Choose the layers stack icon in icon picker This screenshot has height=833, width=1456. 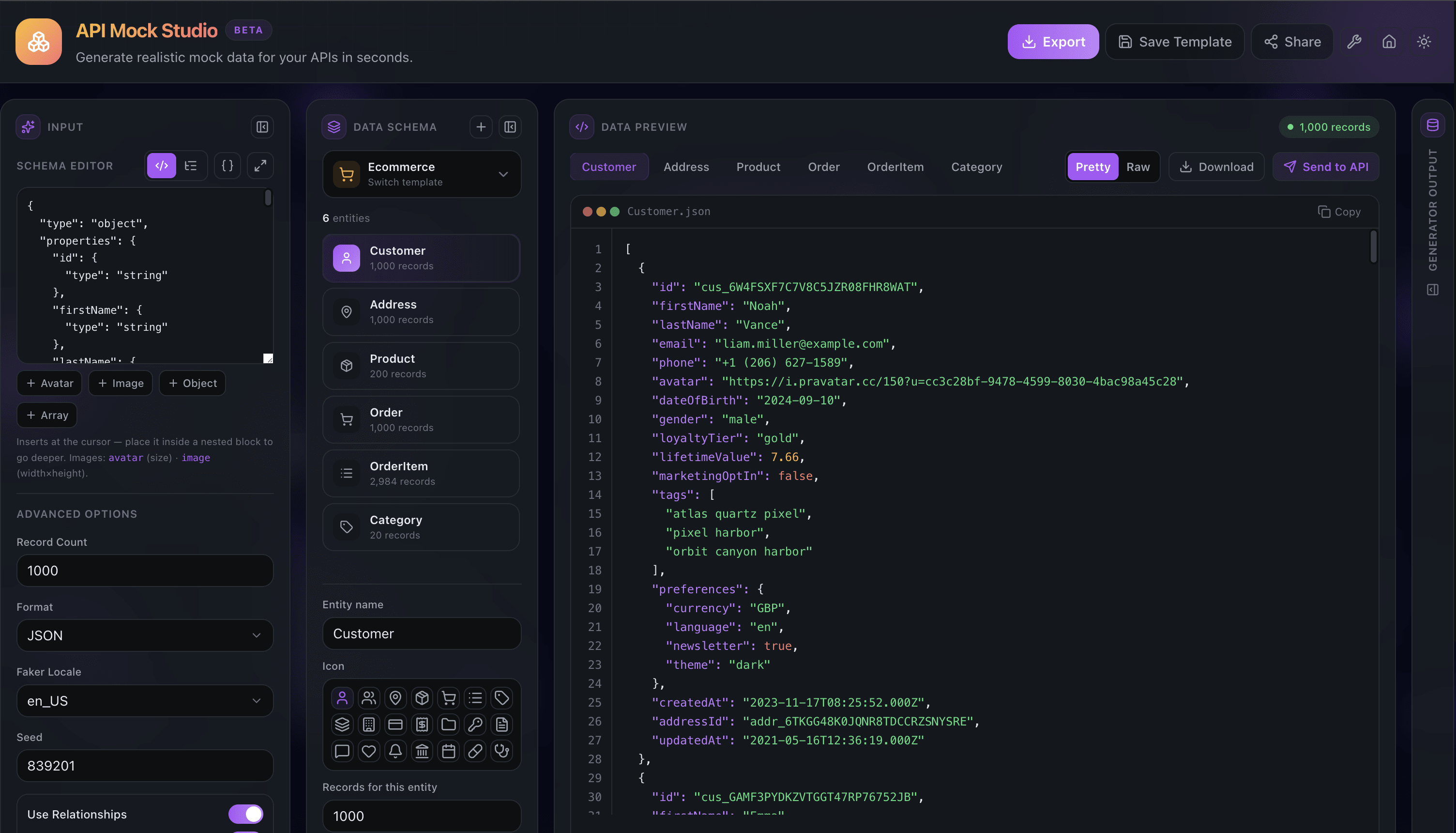click(x=342, y=725)
